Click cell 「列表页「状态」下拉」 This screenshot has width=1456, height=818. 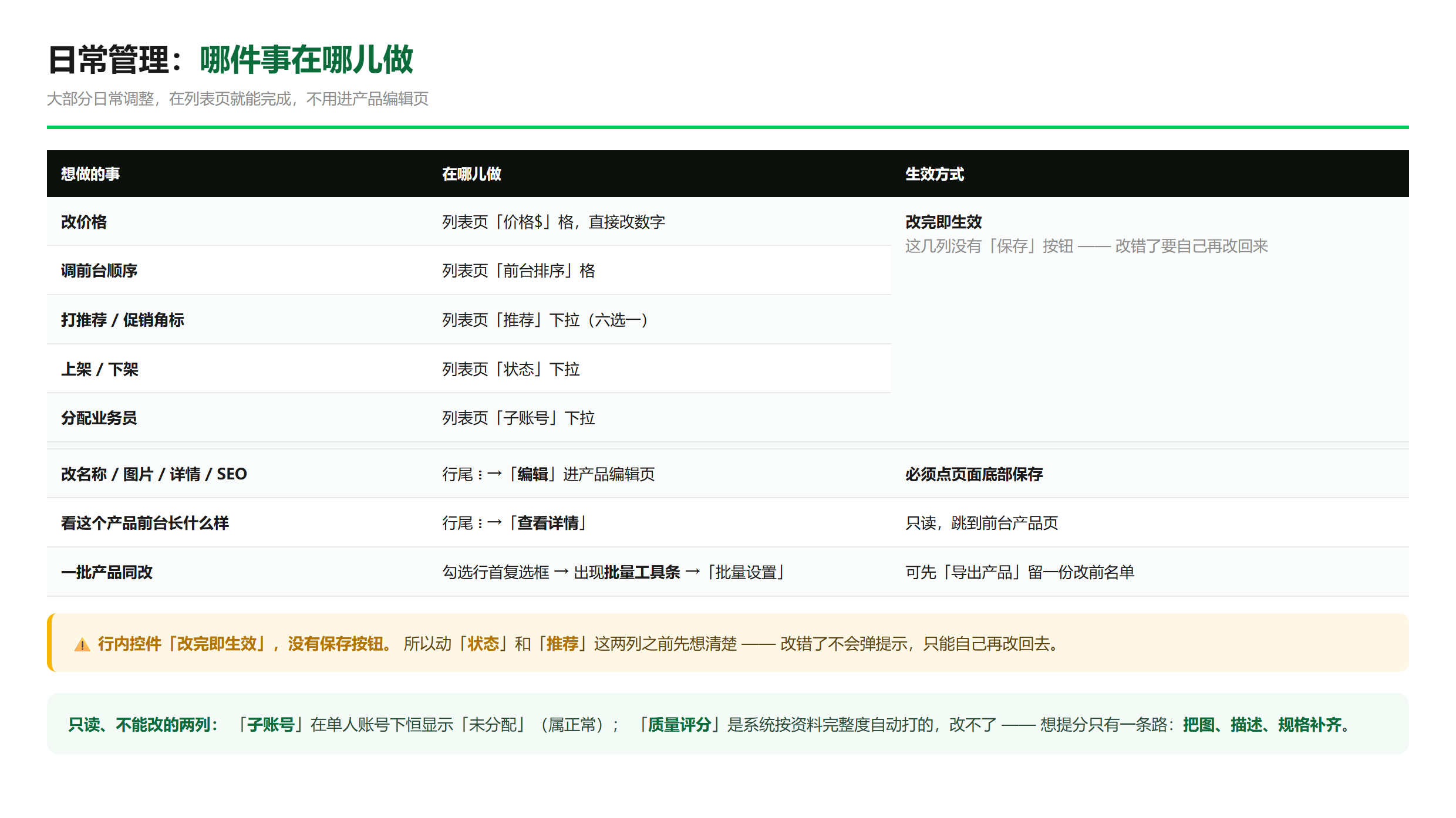click(511, 369)
